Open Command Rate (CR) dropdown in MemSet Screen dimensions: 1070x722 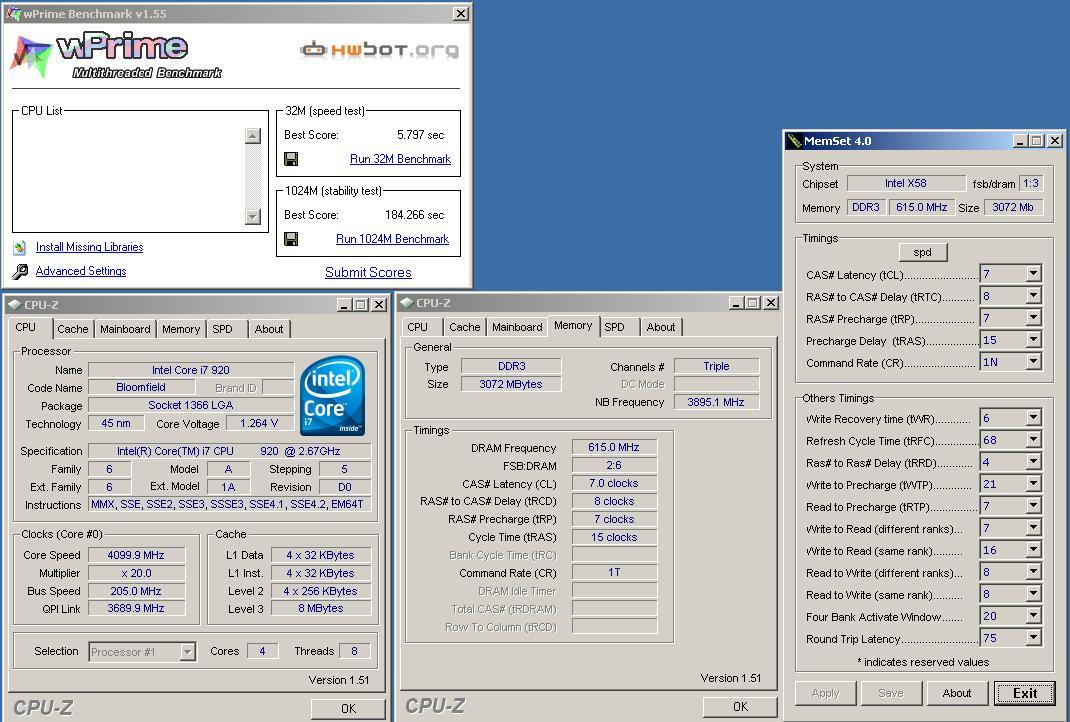(x=1033, y=362)
